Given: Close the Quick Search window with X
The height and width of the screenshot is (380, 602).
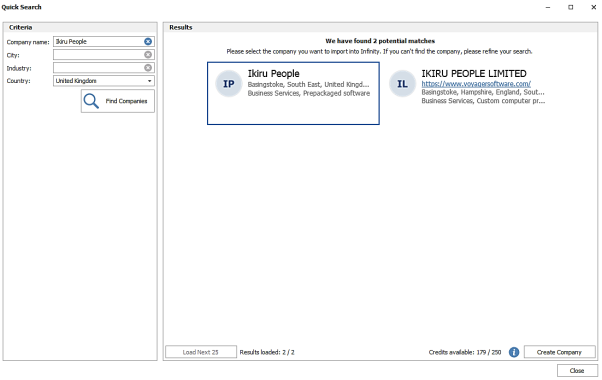Looking at the screenshot, I should click(593, 7).
